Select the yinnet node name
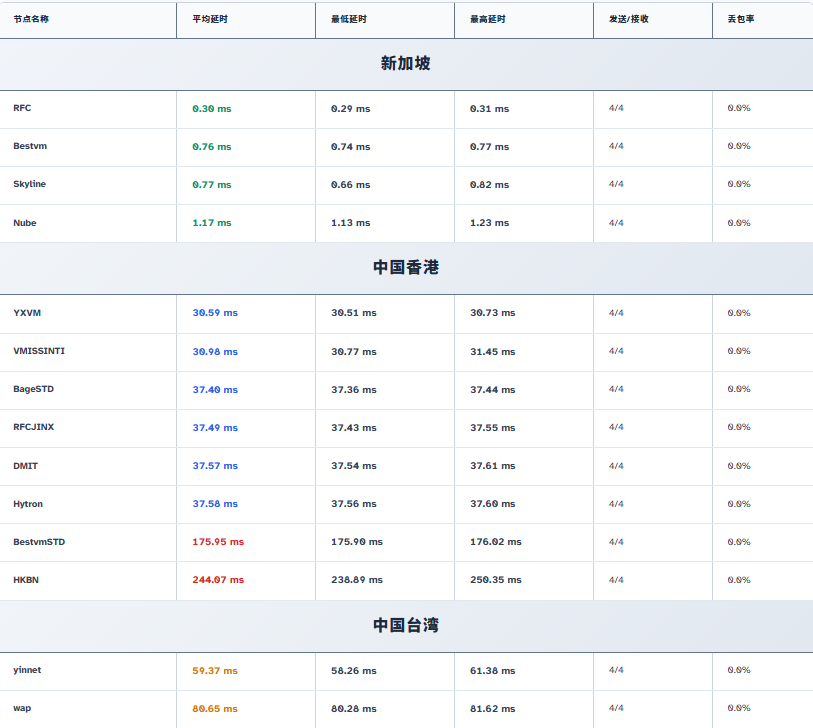The width and height of the screenshot is (813, 728). click(x=27, y=670)
